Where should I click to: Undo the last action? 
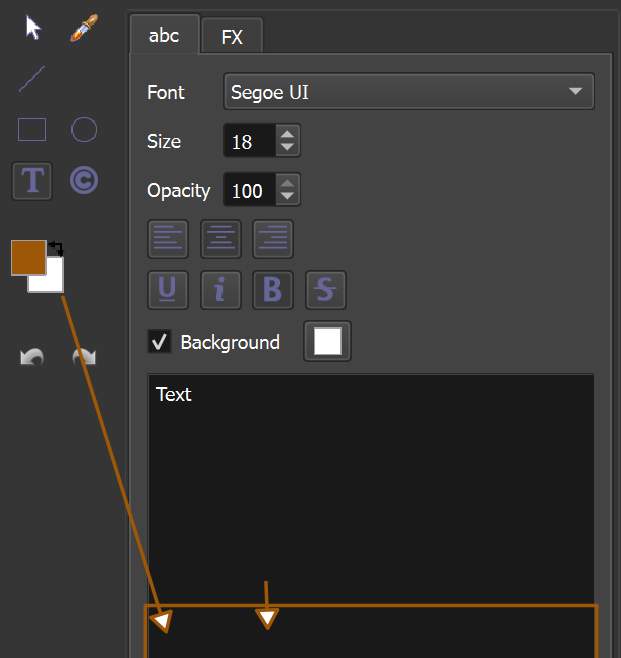(x=32, y=357)
